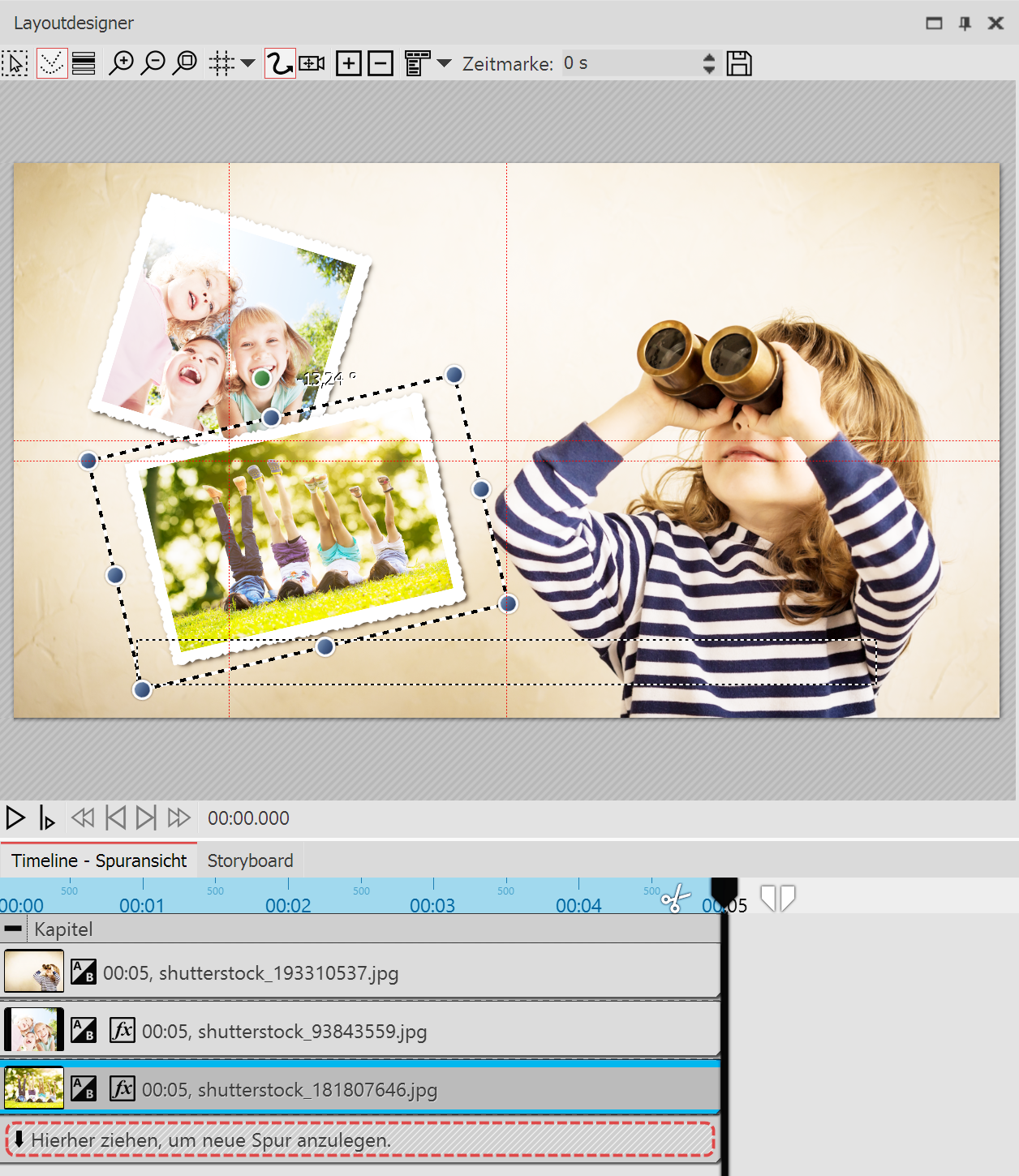Click the camera pan tool icon
This screenshot has height=1176, width=1019.
point(312,62)
